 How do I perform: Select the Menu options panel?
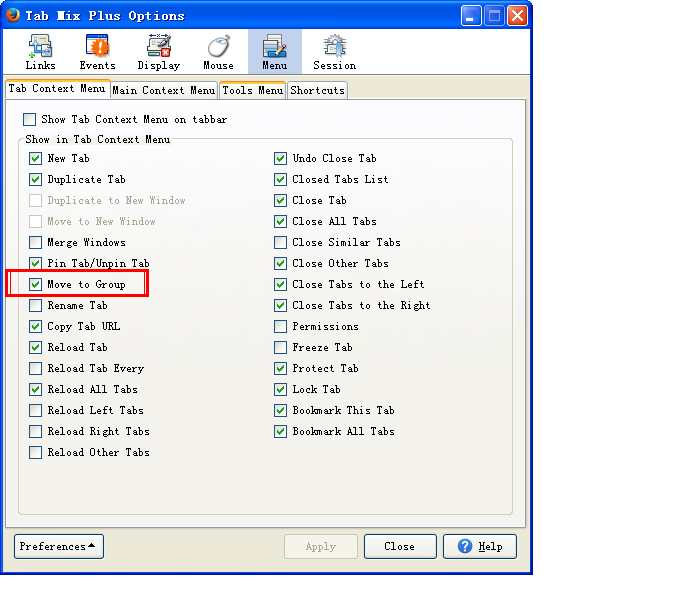[x=275, y=52]
